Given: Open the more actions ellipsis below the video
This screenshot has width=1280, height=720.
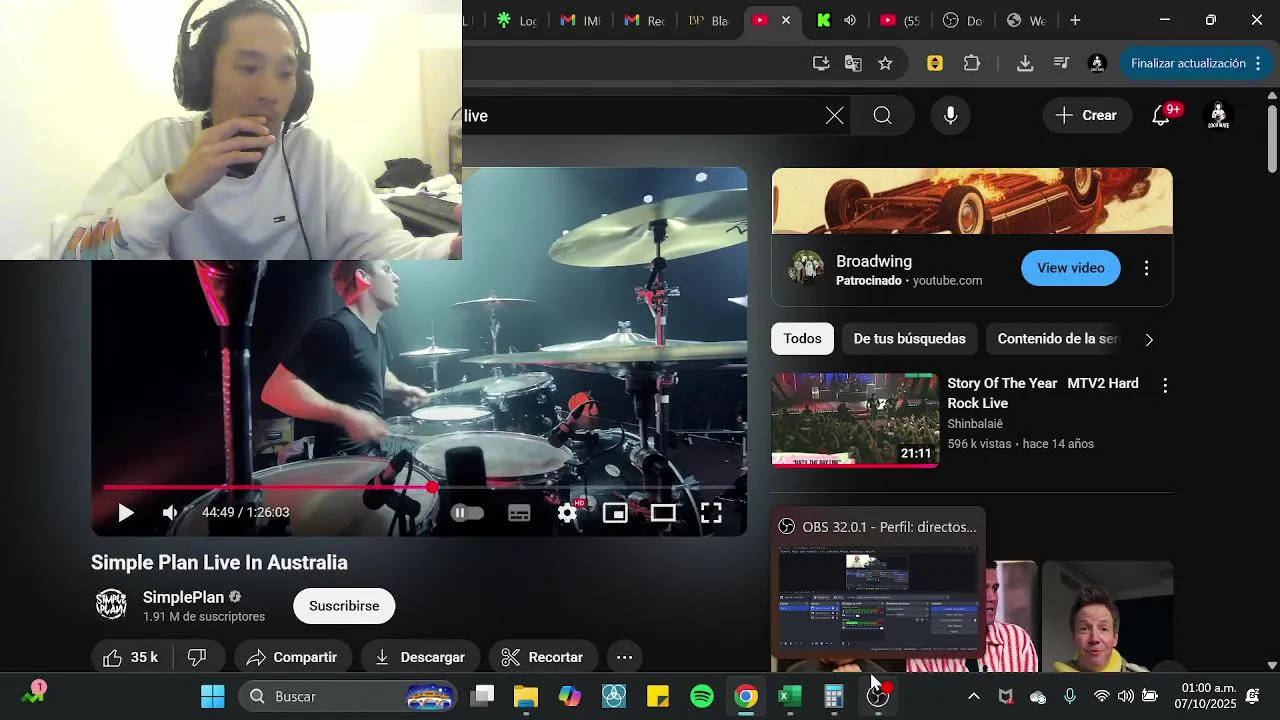Looking at the screenshot, I should (x=624, y=657).
